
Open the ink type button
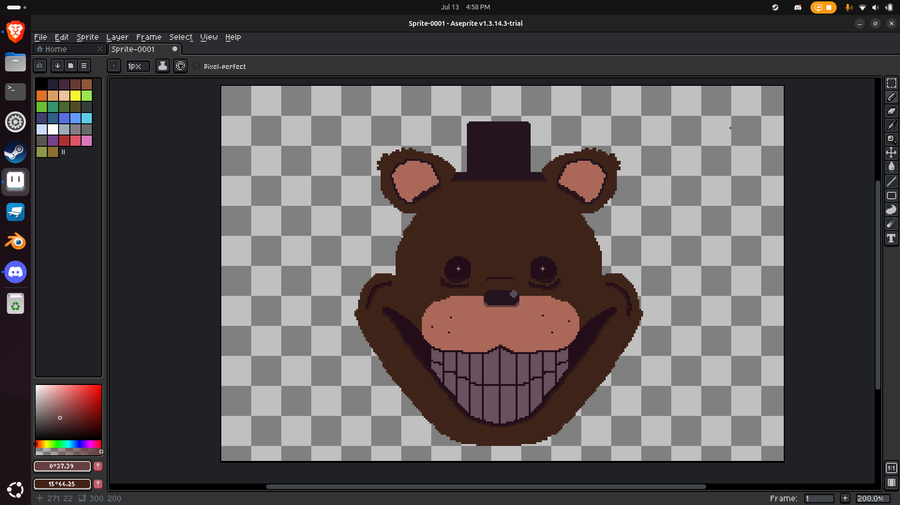[x=162, y=66]
